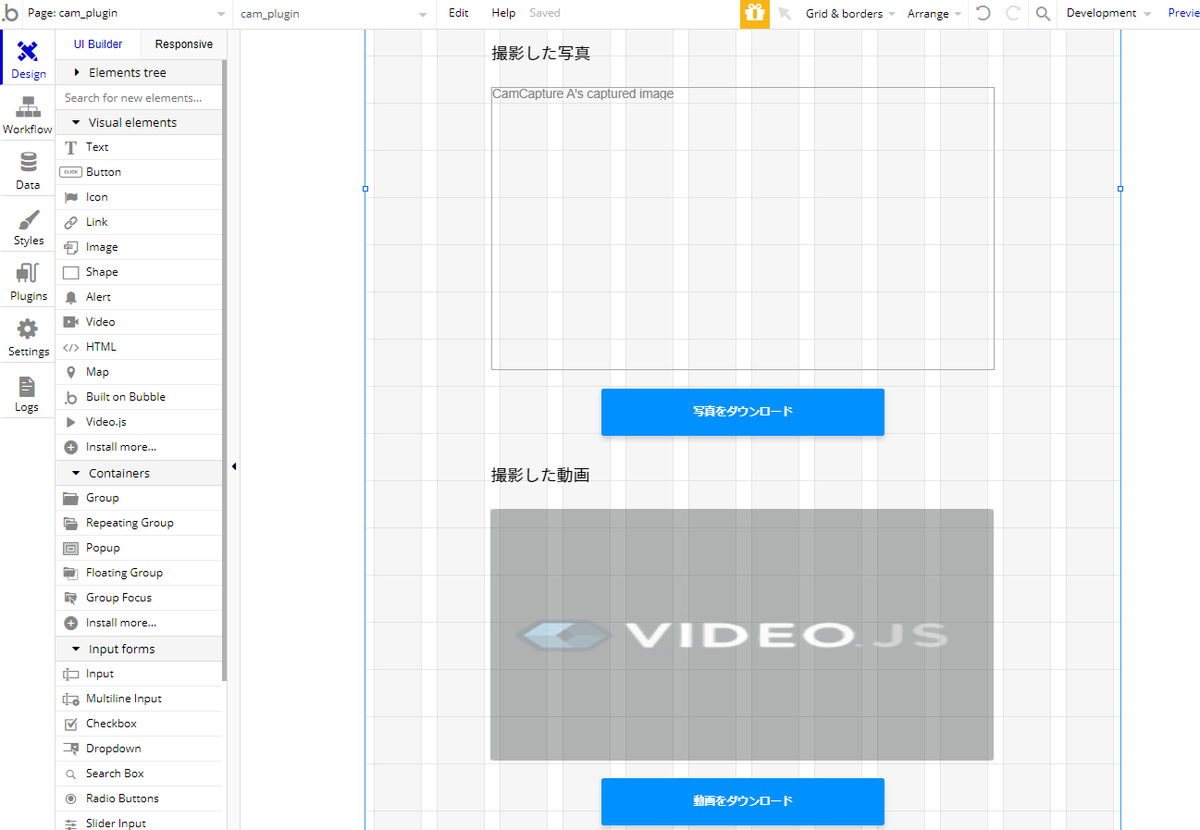
Task: Click the gift promotions icon
Action: tap(754, 13)
